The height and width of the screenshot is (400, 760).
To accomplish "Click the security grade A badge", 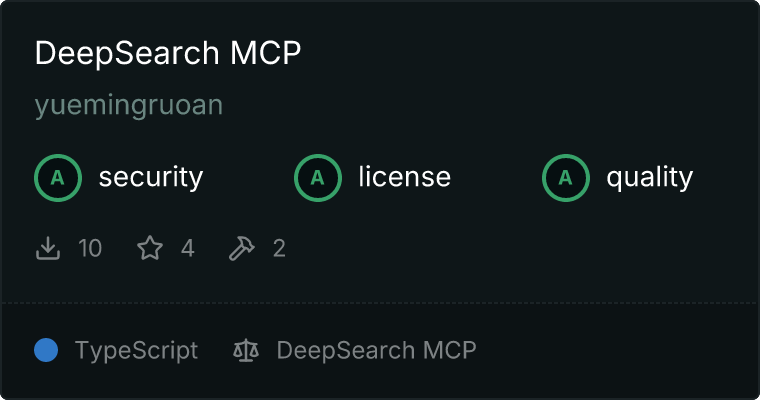I will (x=58, y=178).
